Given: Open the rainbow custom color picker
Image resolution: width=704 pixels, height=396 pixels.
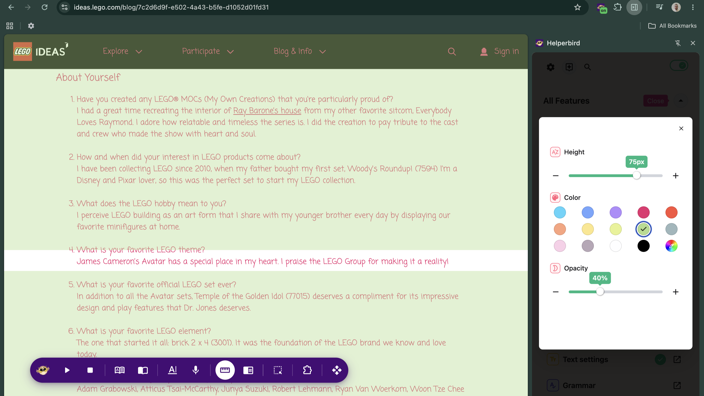Looking at the screenshot, I should tap(671, 246).
